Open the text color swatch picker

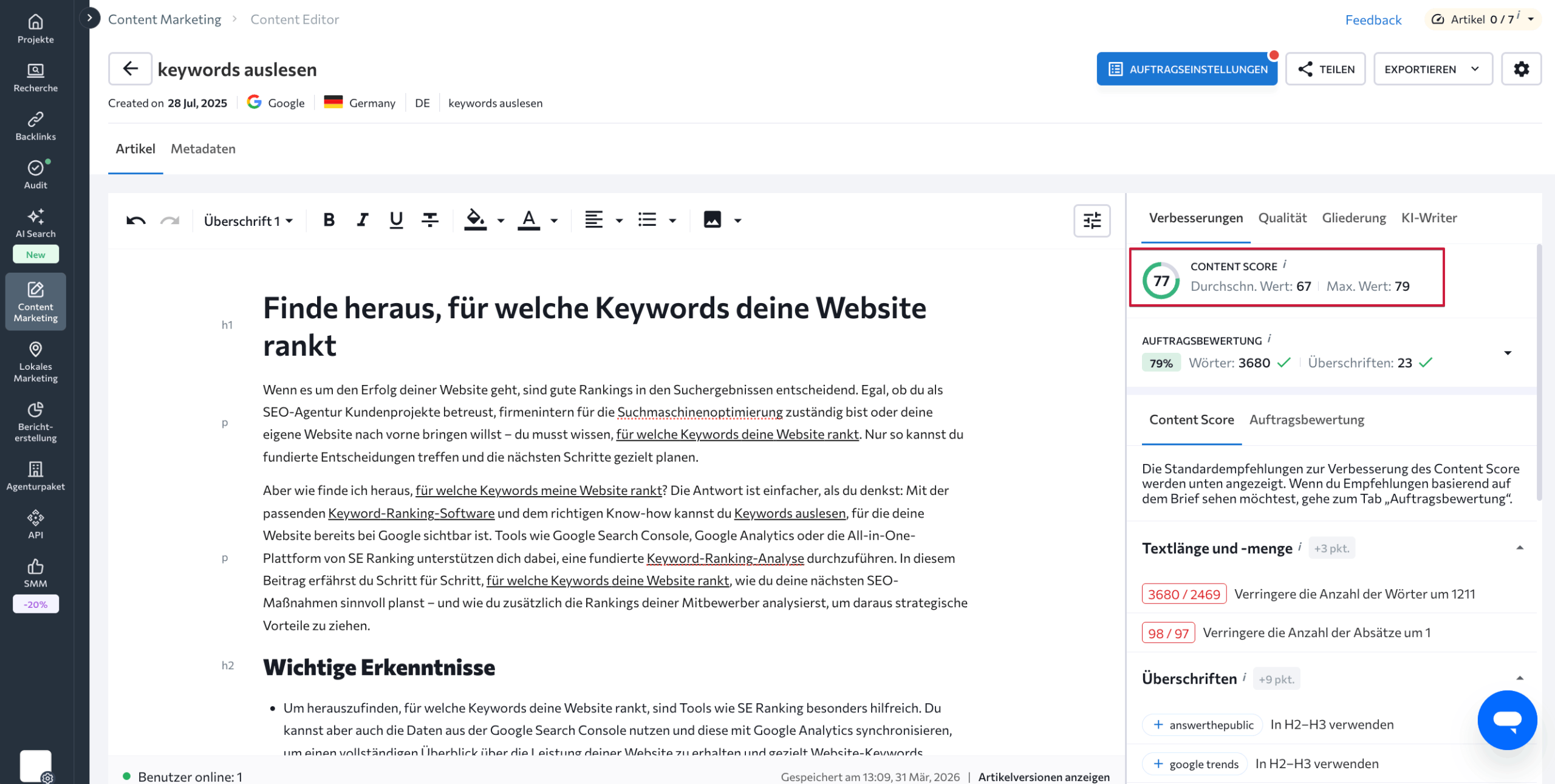click(552, 220)
